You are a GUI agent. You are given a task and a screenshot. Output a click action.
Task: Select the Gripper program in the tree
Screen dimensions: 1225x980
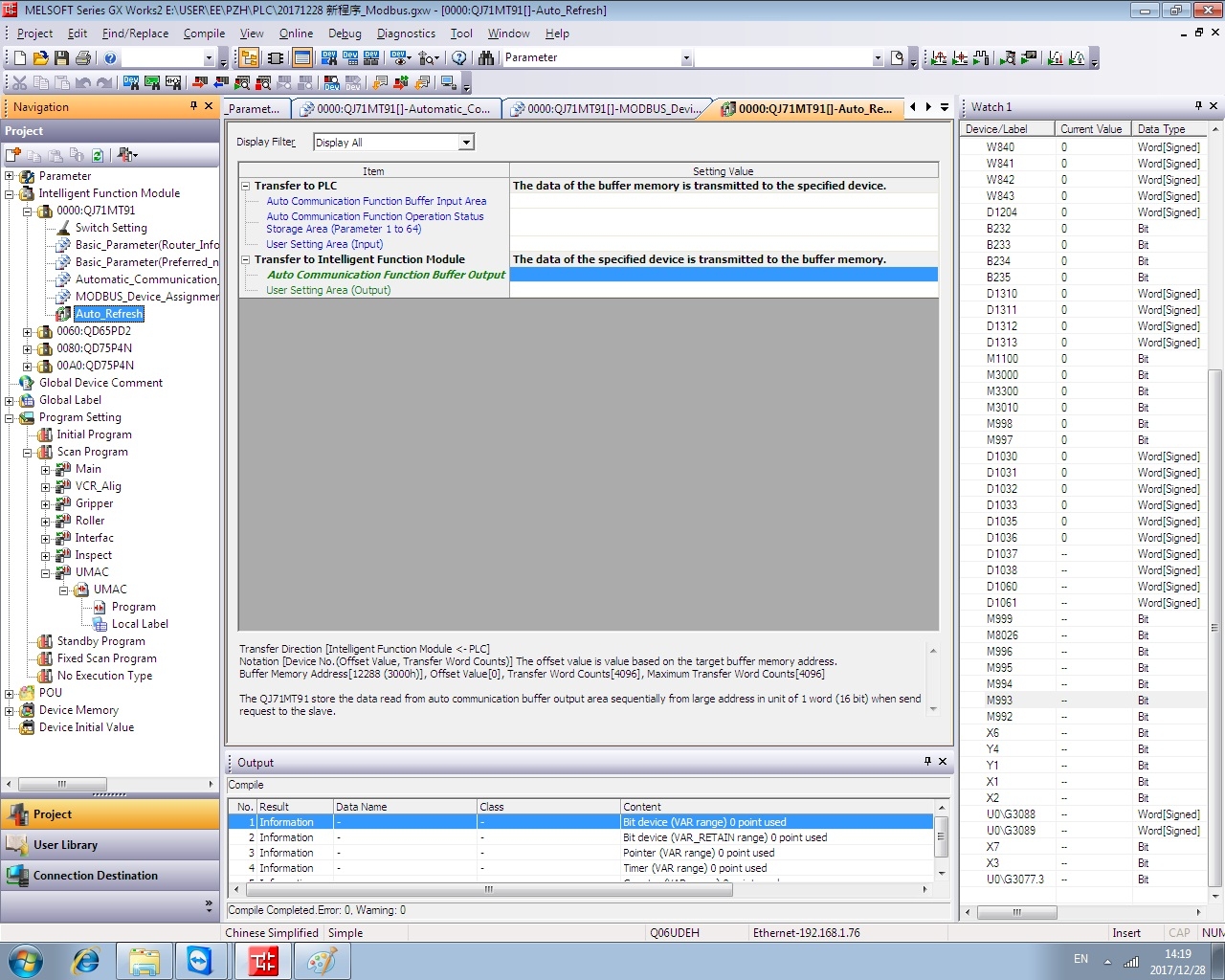coord(94,503)
